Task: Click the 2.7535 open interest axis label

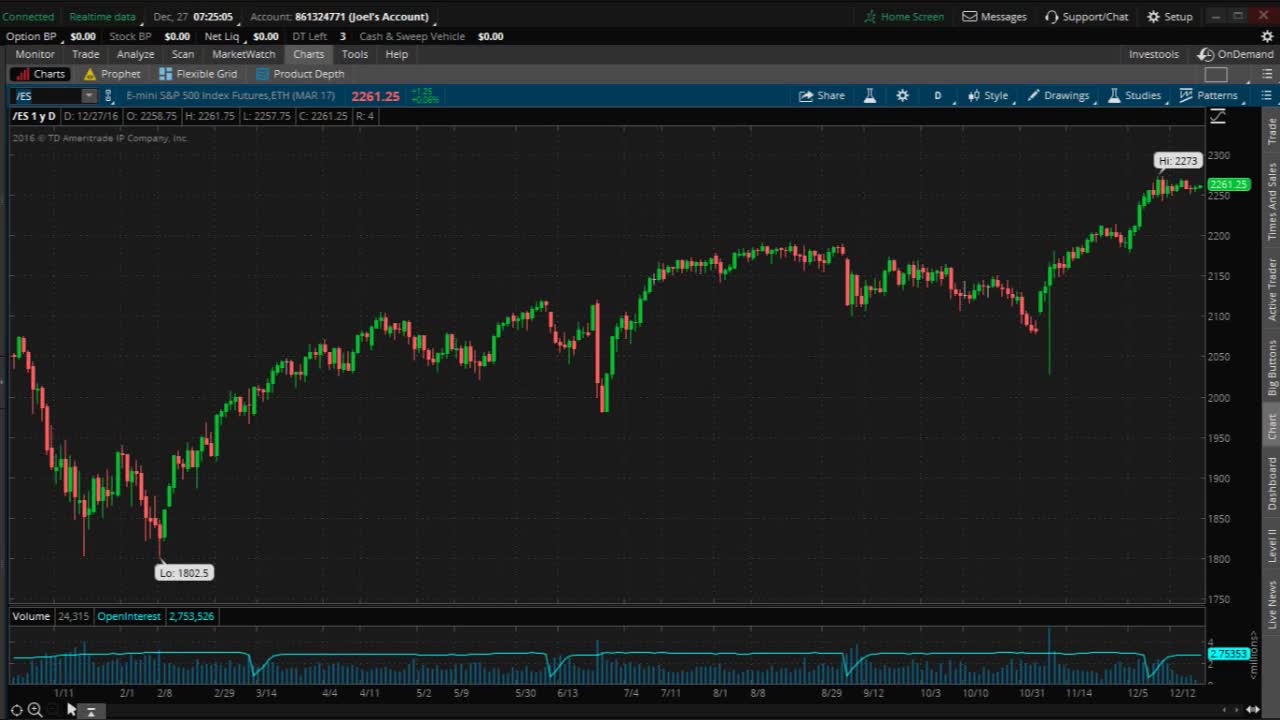Action: tap(1228, 654)
